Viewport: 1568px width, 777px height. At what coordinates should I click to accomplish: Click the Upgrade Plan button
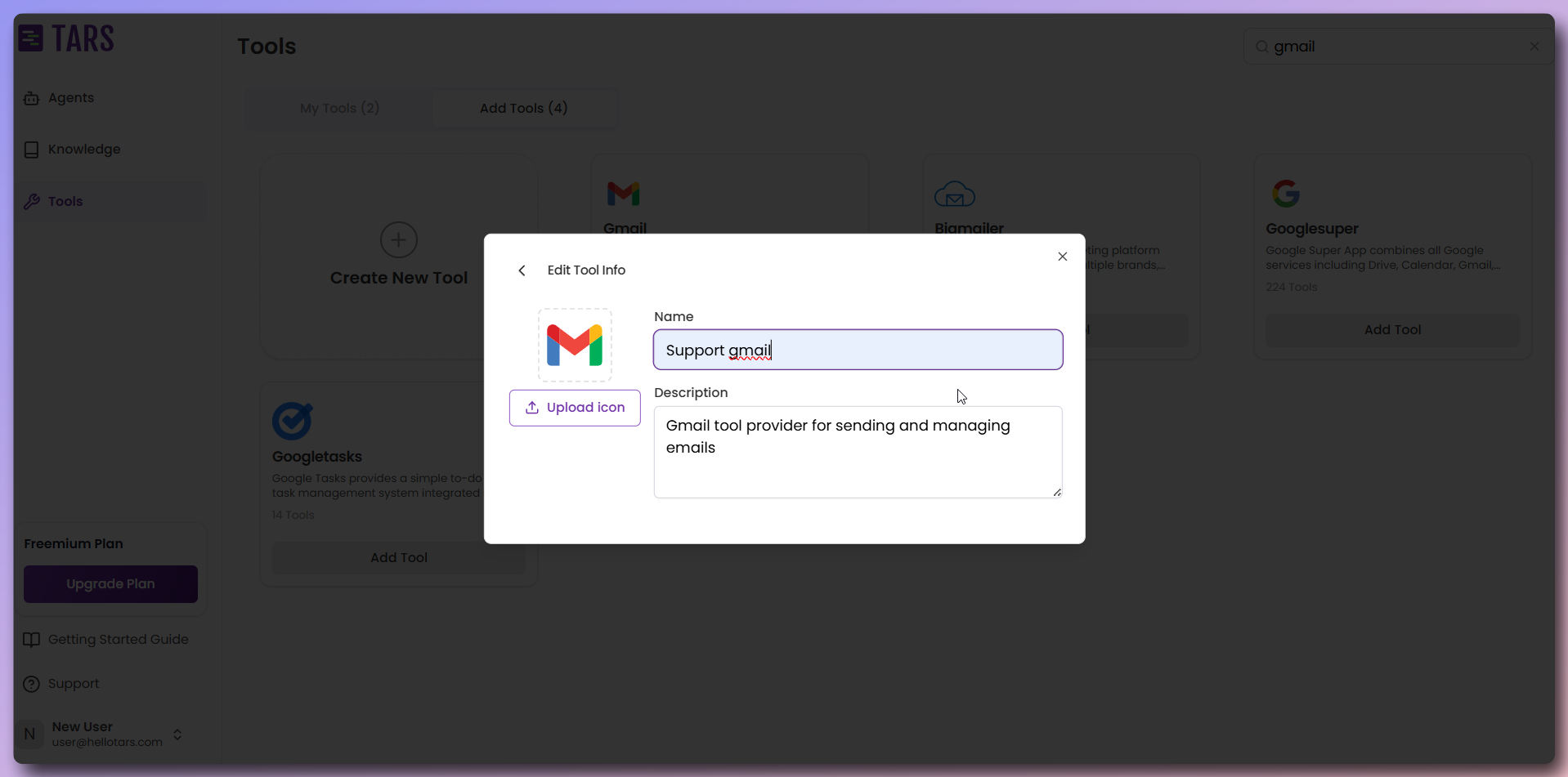click(x=110, y=583)
